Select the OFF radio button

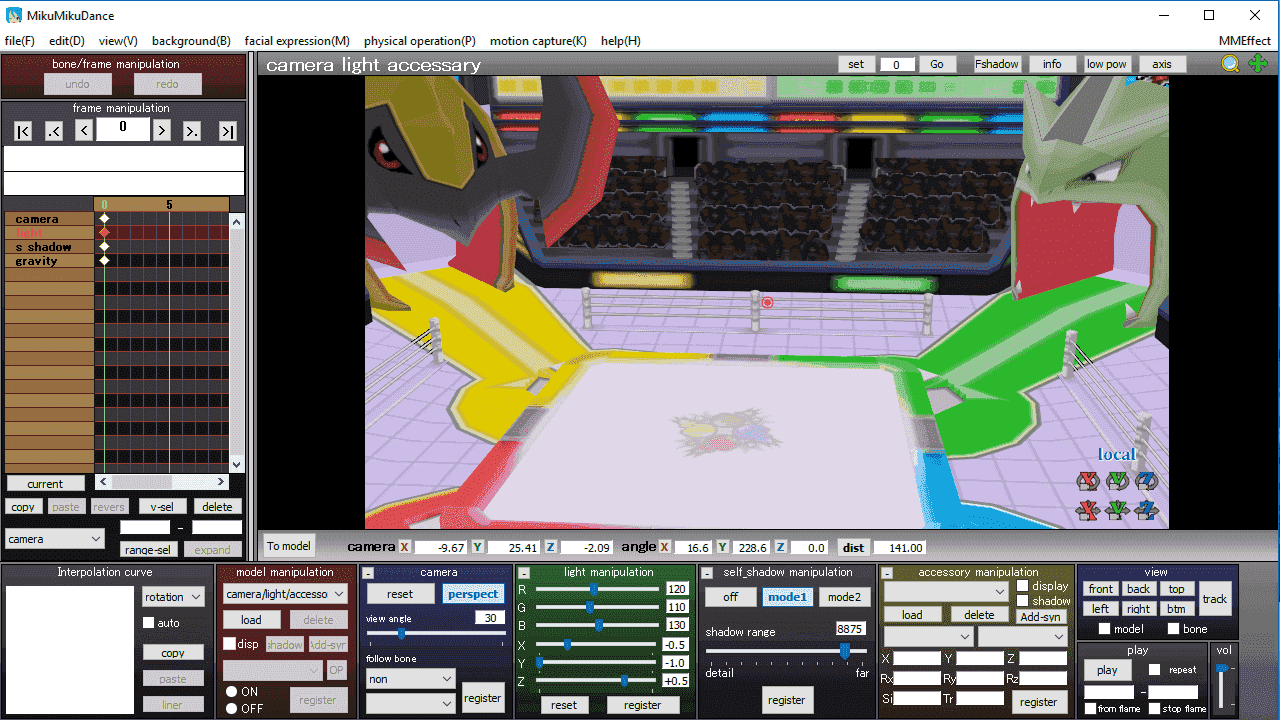pyautogui.click(x=231, y=708)
